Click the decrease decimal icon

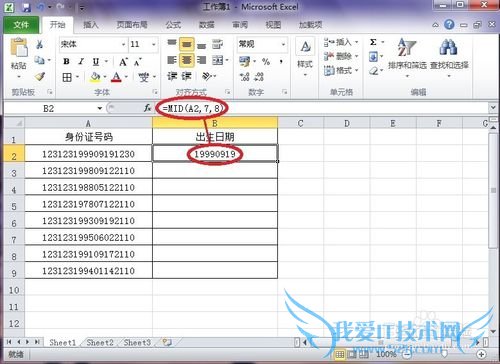coord(259,77)
